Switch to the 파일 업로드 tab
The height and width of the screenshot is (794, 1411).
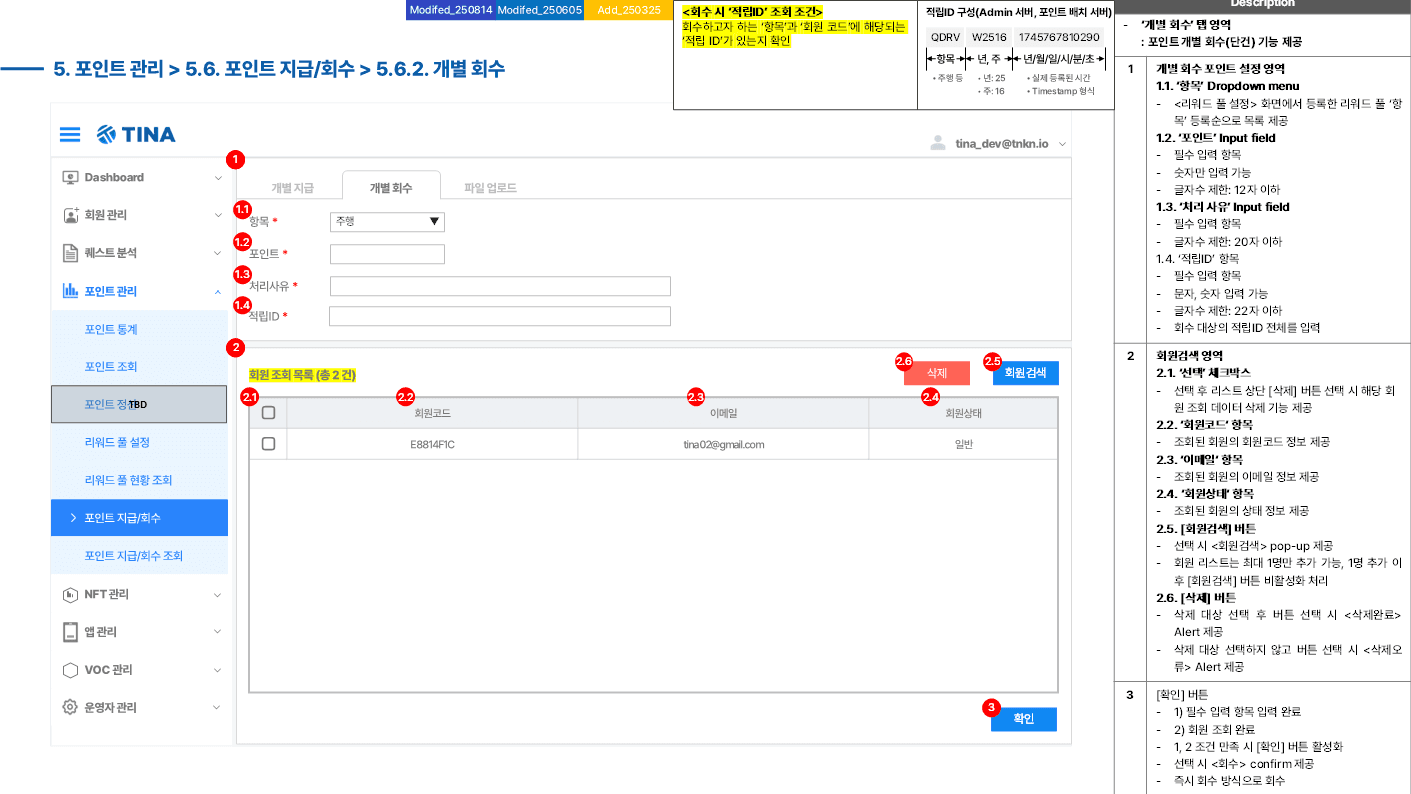[x=490, y=187]
